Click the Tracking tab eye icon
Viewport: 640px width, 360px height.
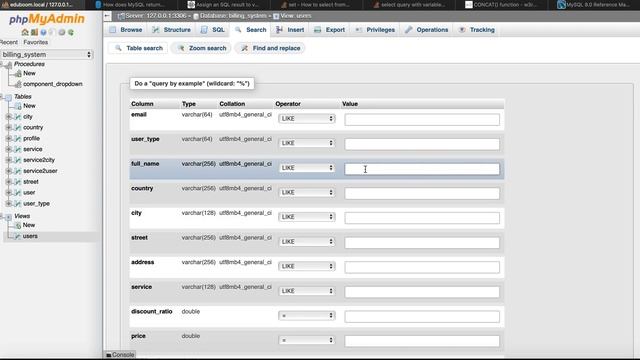462,30
